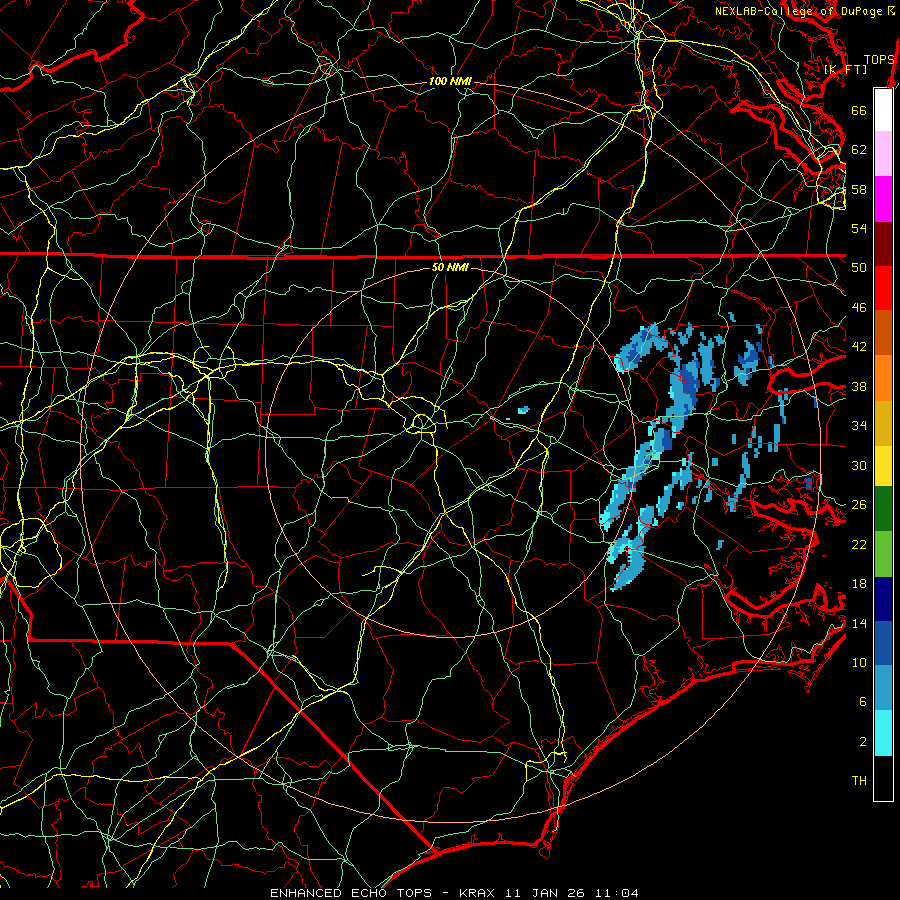Click the cyan 2 kft legend swatch
Viewport: 900px width, 900px height.
(883, 733)
